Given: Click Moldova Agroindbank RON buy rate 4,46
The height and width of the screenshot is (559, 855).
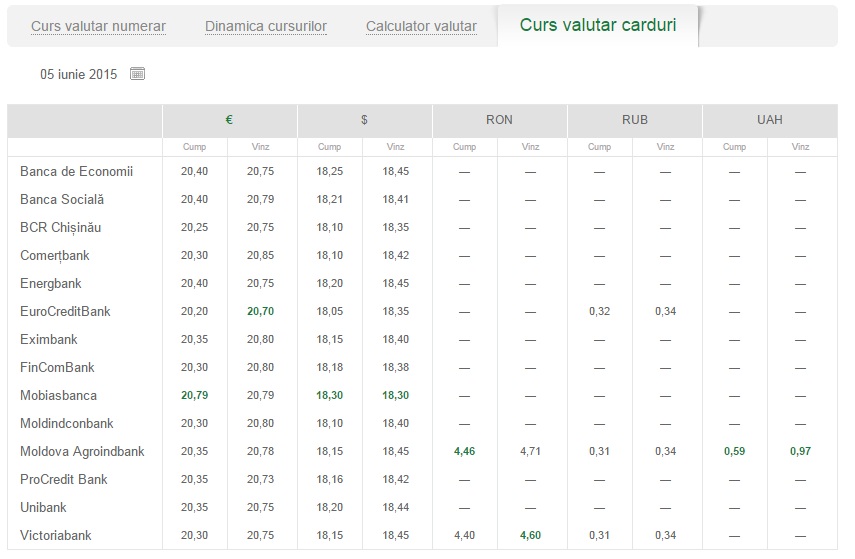Looking at the screenshot, I should pyautogui.click(x=465, y=452).
